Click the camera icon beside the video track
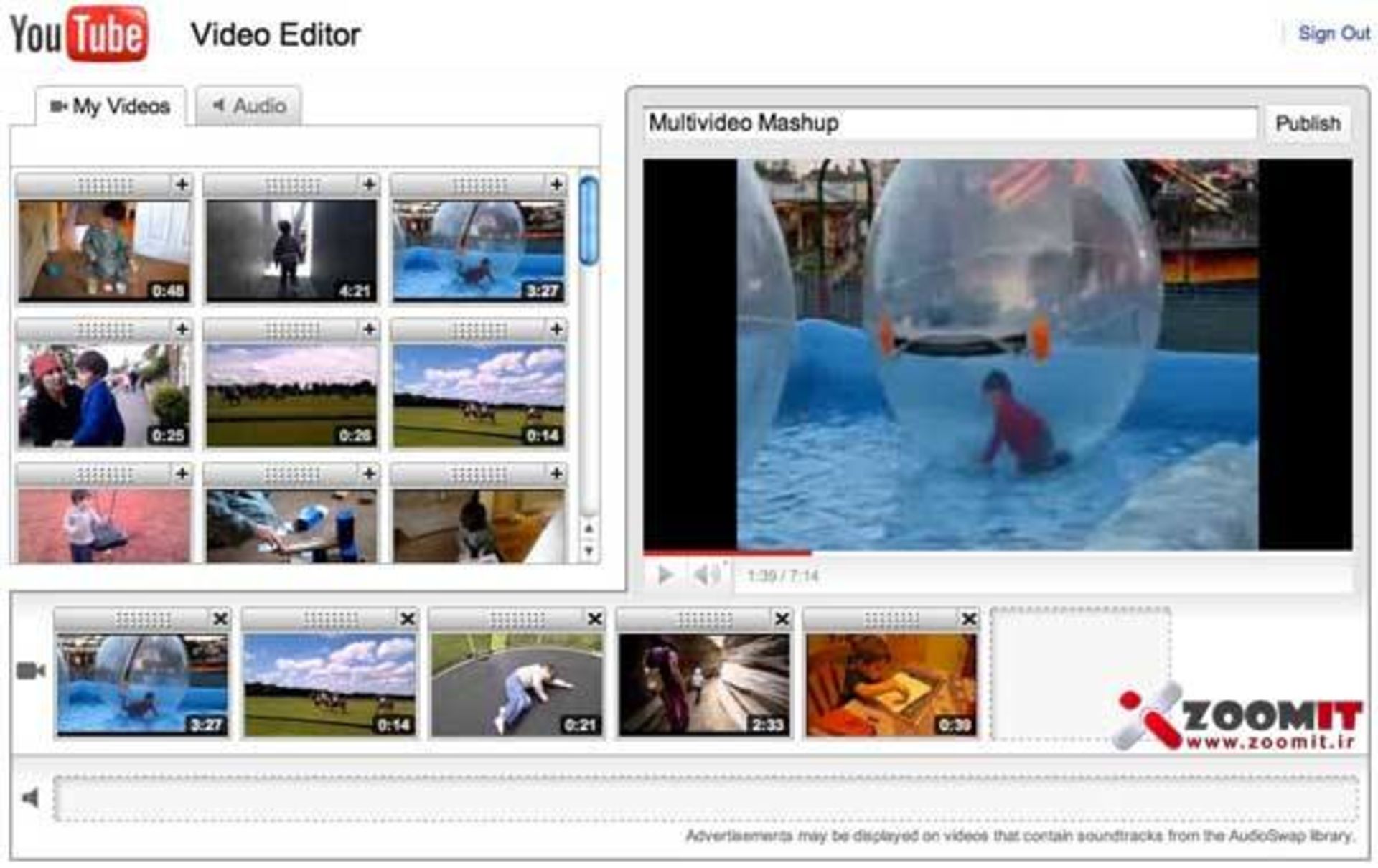 point(30,671)
